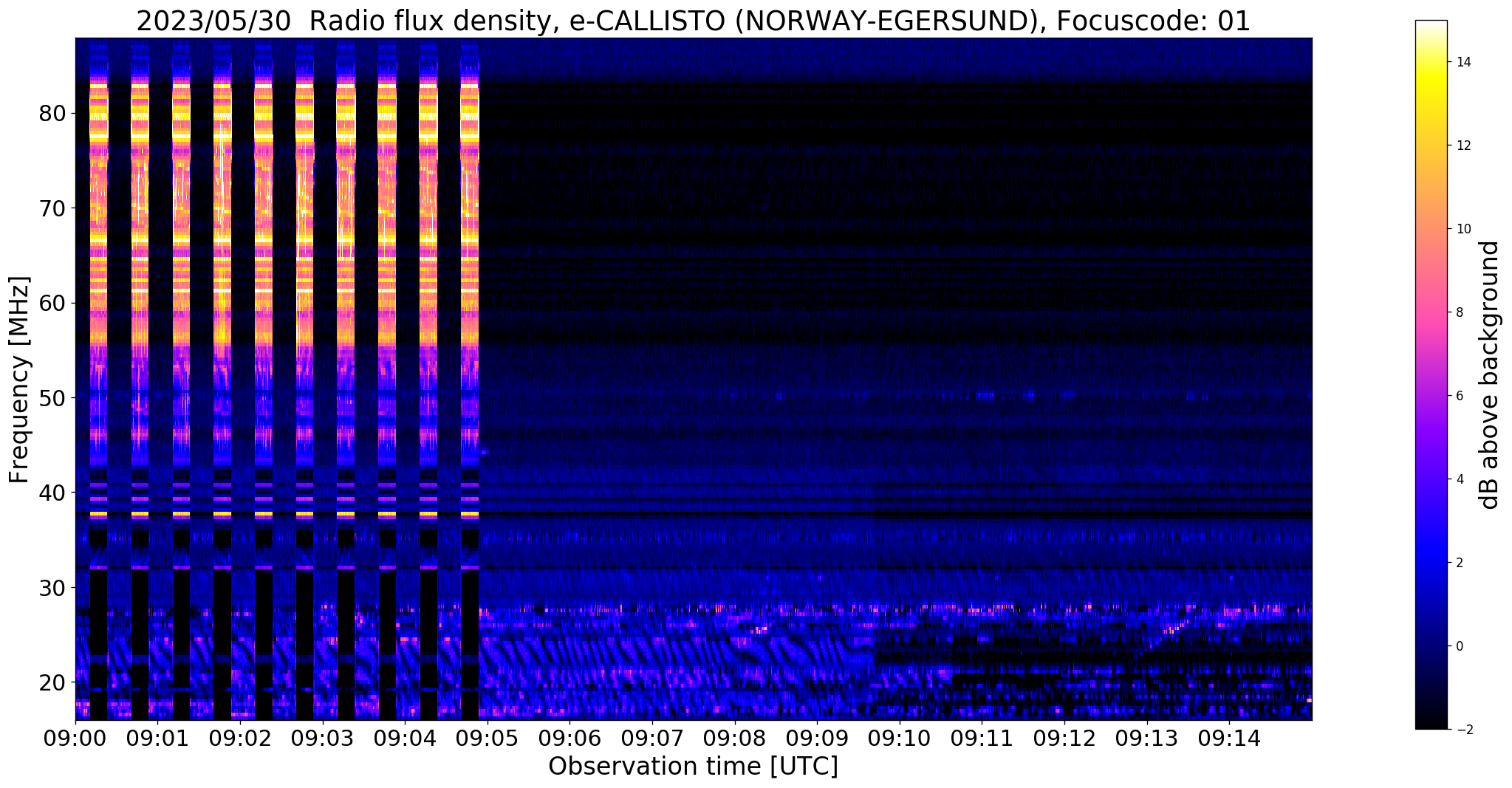1512x788 pixels.
Task: Click the 09:13 time tick label
Action: coord(1146,737)
